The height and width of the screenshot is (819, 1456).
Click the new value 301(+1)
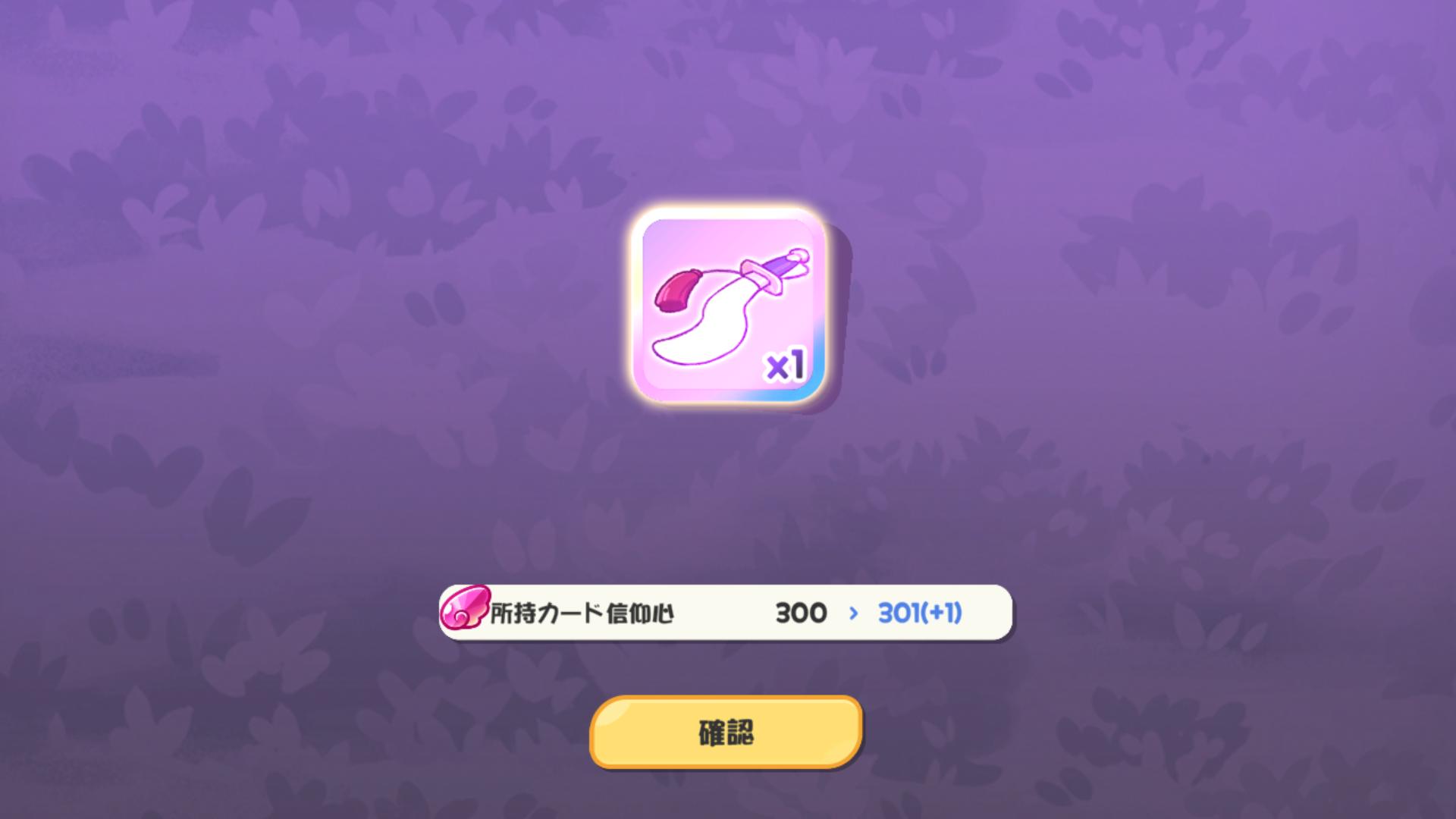(920, 613)
